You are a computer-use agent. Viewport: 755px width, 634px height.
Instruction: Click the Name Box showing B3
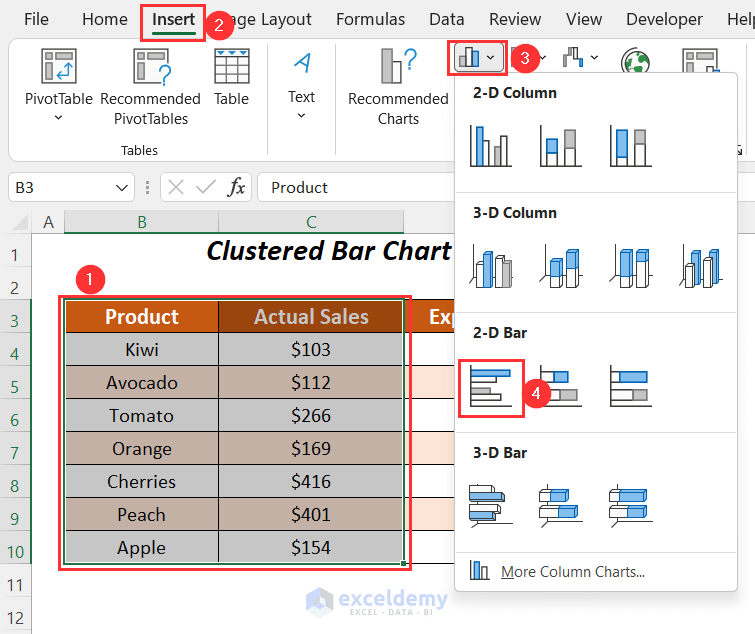pyautogui.click(x=71, y=187)
